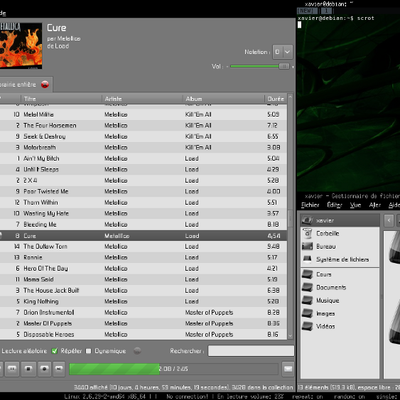This screenshot has width=400, height=400.
Task: Select the track The House Jack Built
Action: point(143,290)
